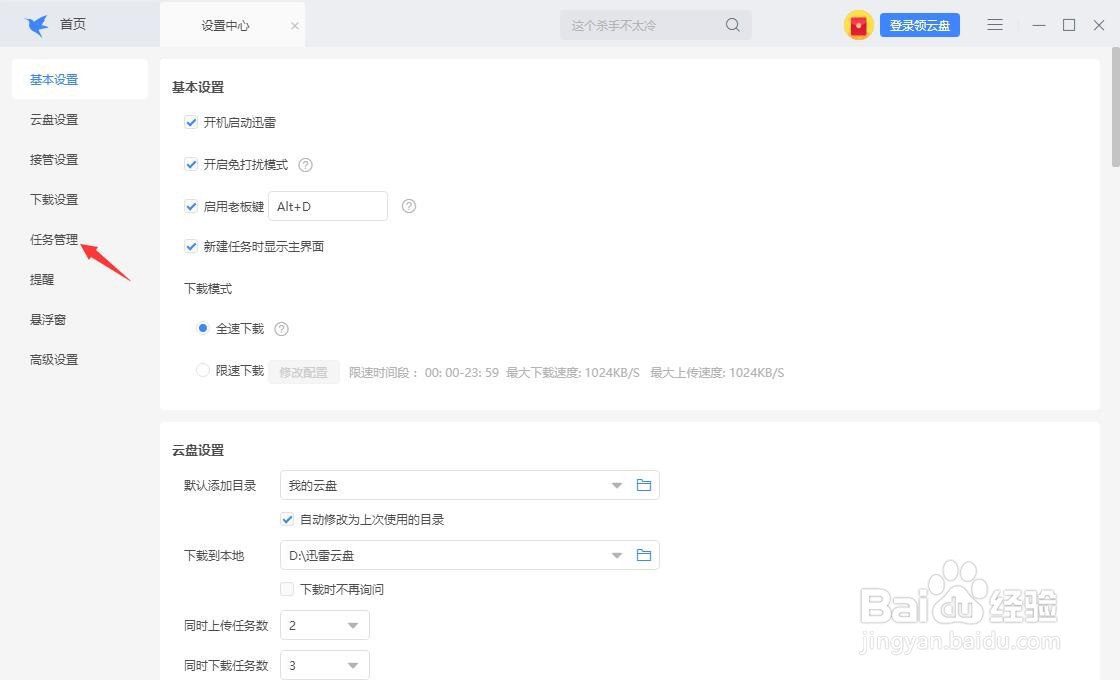Toggle 自动修改为上次使用的目录 checkbox

click(x=287, y=519)
